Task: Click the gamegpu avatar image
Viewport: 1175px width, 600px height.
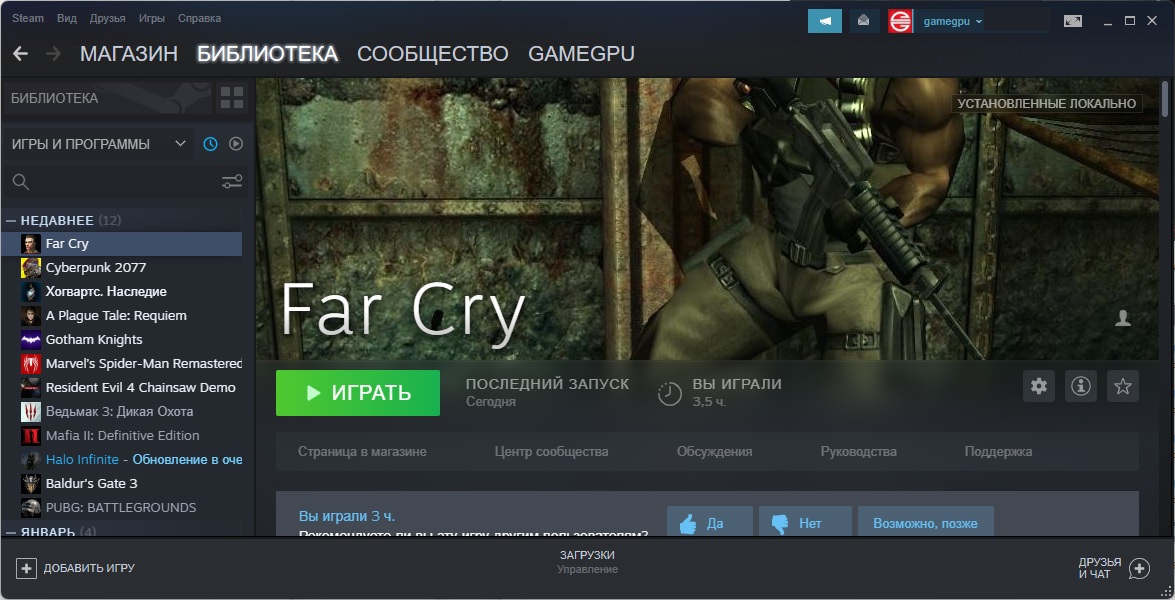Action: click(900, 21)
